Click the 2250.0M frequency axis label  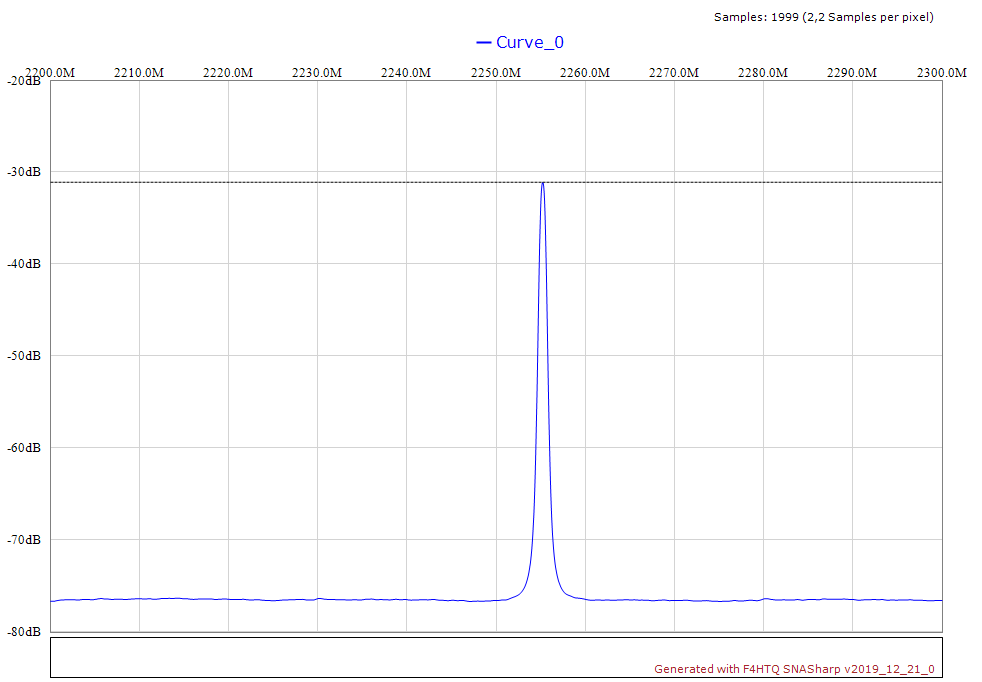[x=495, y=73]
